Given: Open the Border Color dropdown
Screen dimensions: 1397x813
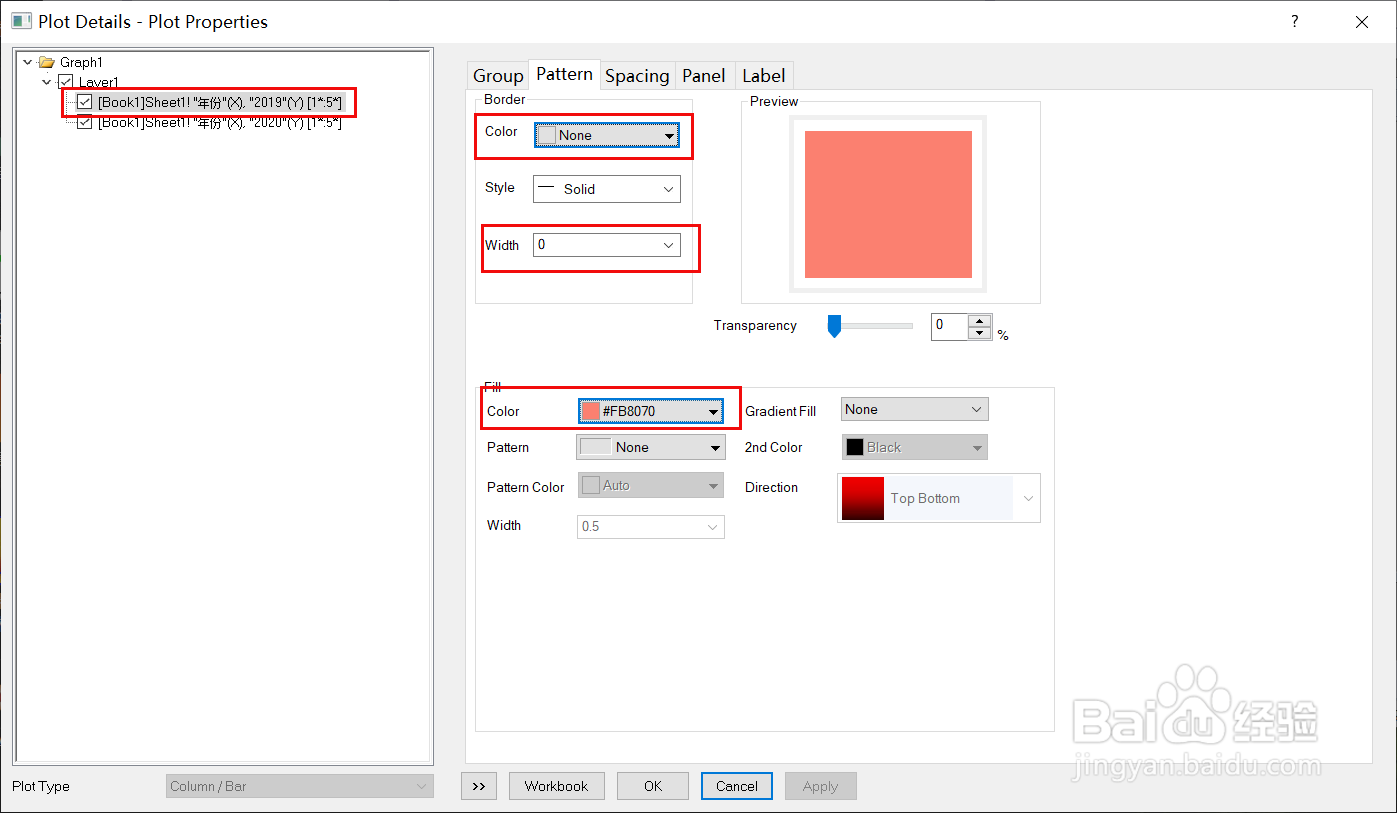Looking at the screenshot, I should [x=607, y=135].
